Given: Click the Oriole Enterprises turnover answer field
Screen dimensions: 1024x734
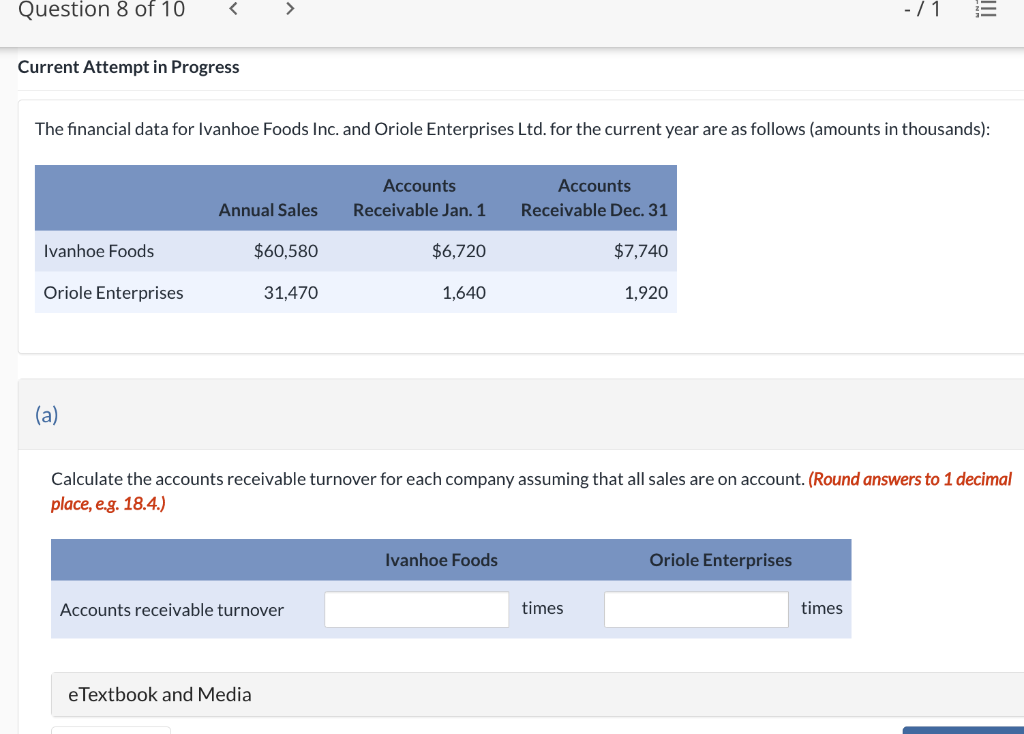Looking at the screenshot, I should [x=696, y=609].
